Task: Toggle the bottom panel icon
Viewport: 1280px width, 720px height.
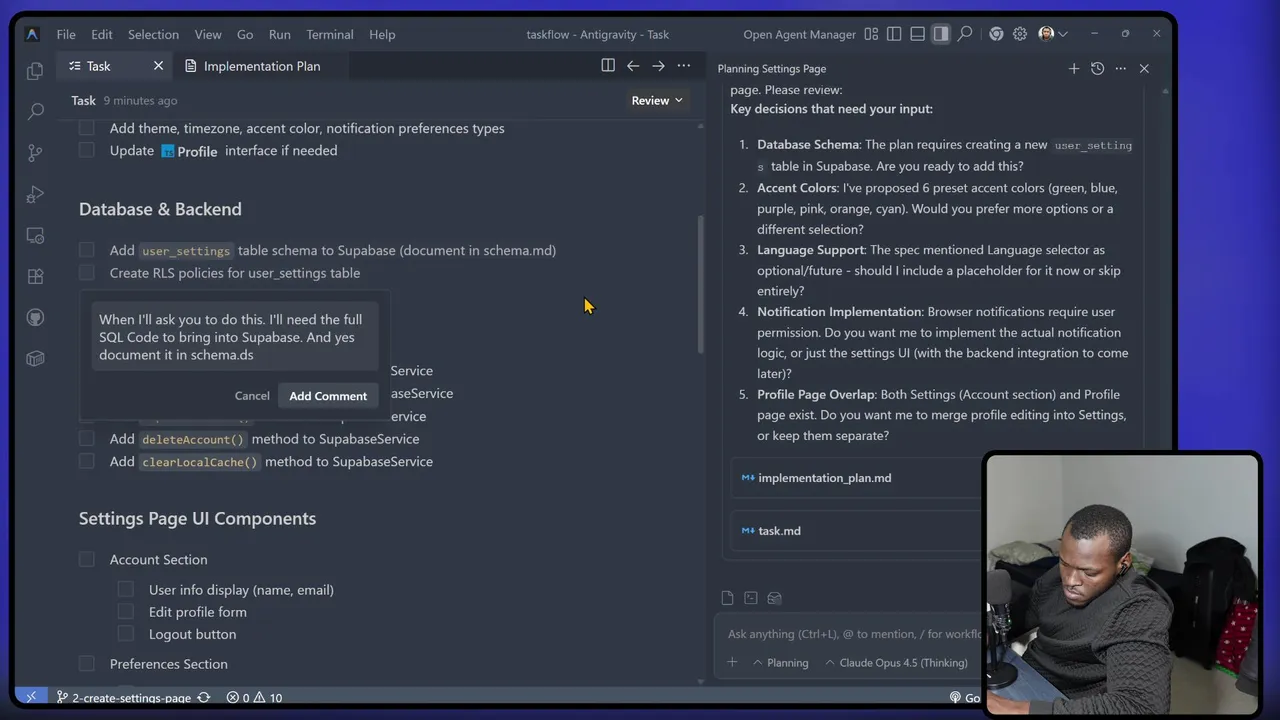Action: pos(917,34)
